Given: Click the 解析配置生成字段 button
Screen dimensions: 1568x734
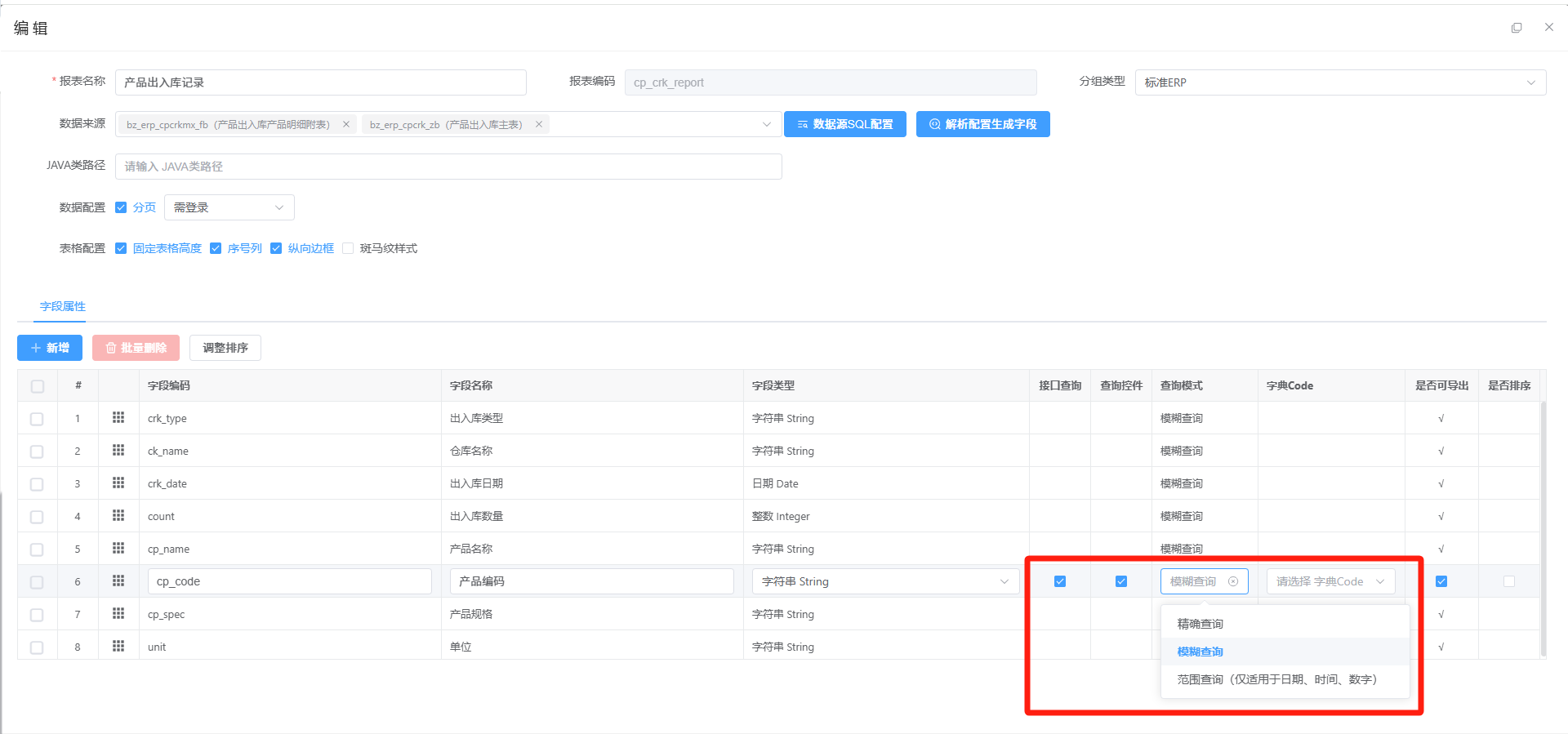Looking at the screenshot, I should (x=982, y=124).
